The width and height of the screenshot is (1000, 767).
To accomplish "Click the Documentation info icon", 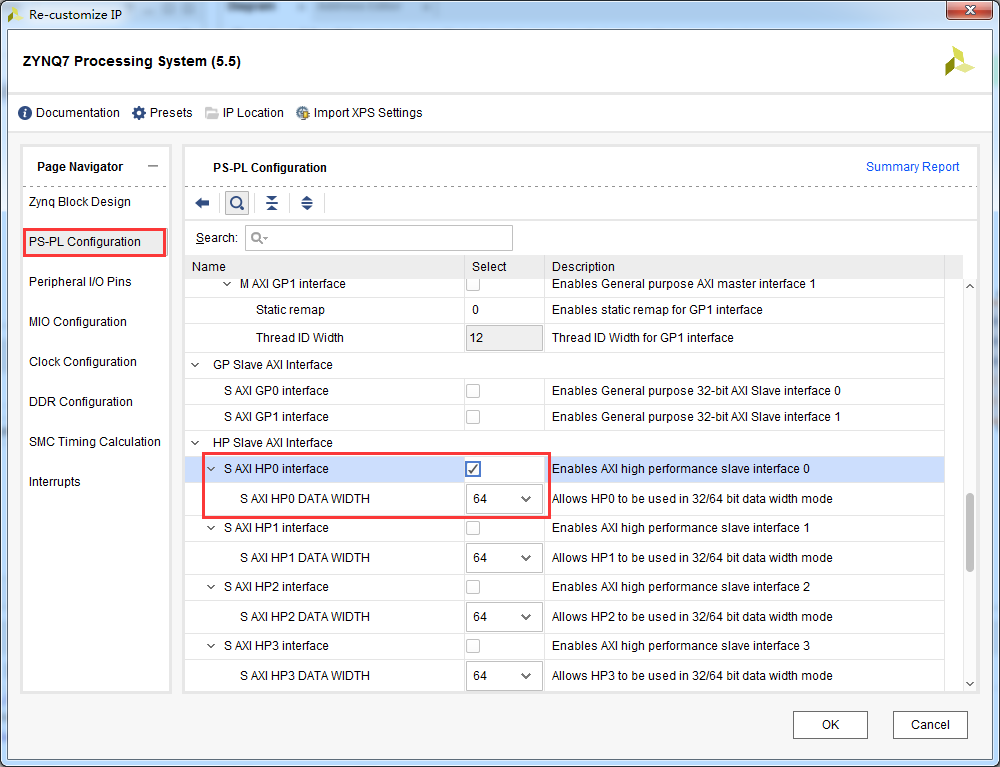I will pyautogui.click(x=25, y=113).
